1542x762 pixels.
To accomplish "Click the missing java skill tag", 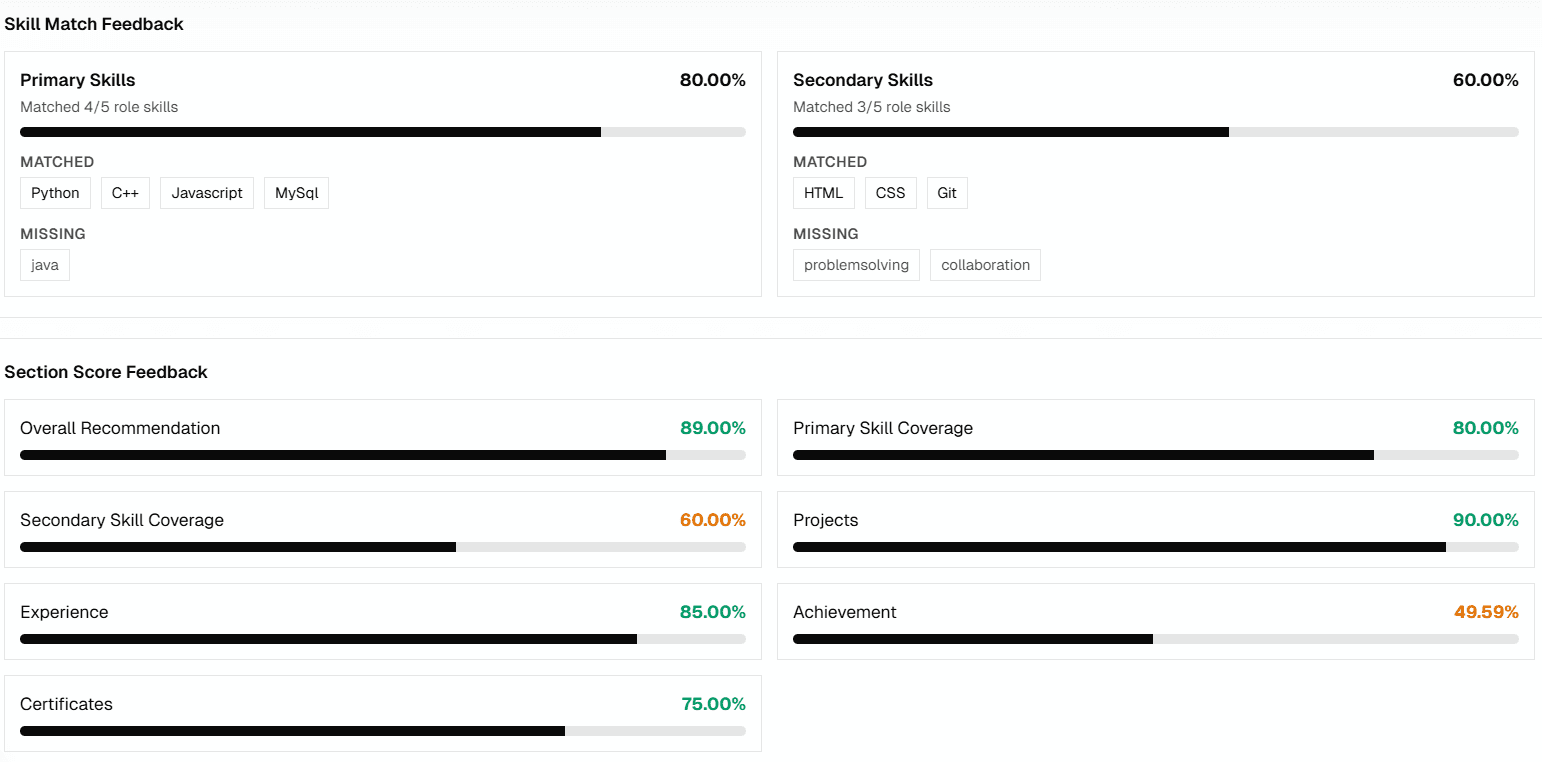I will coord(45,265).
